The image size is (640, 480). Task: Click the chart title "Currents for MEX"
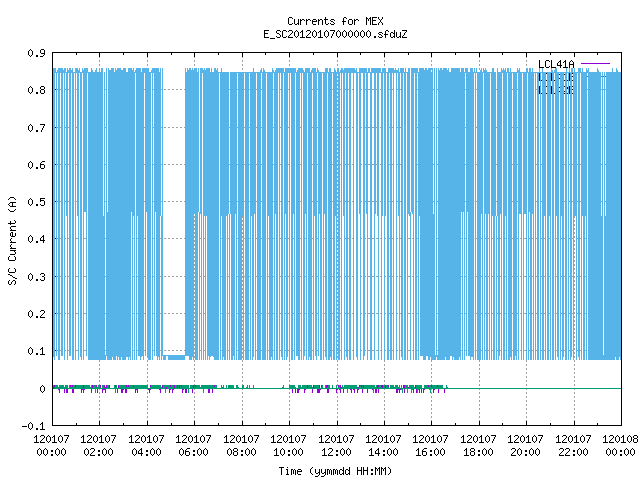pyautogui.click(x=335, y=21)
